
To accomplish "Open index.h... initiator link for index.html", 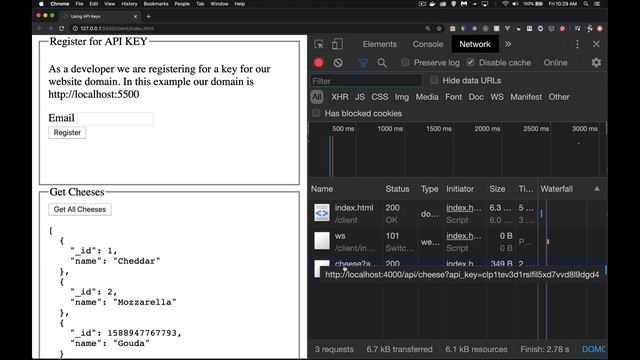I will click(x=464, y=208).
